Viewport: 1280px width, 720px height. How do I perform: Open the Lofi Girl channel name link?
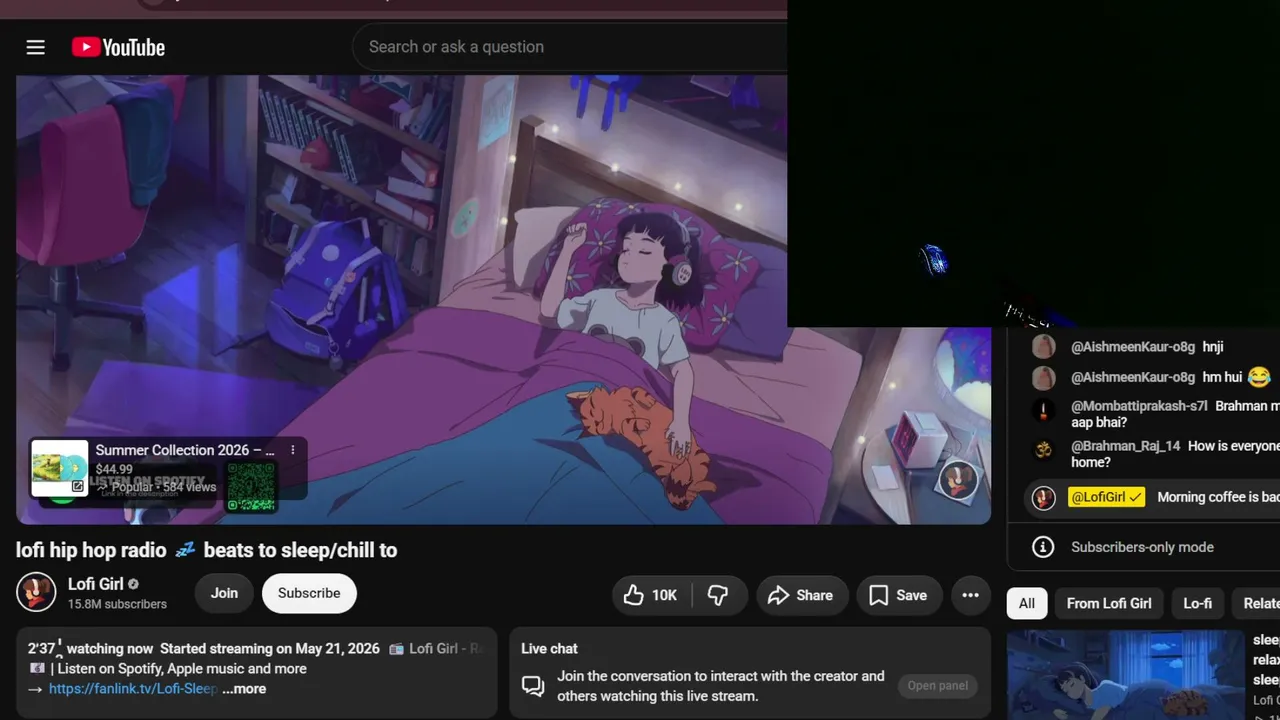coord(96,584)
